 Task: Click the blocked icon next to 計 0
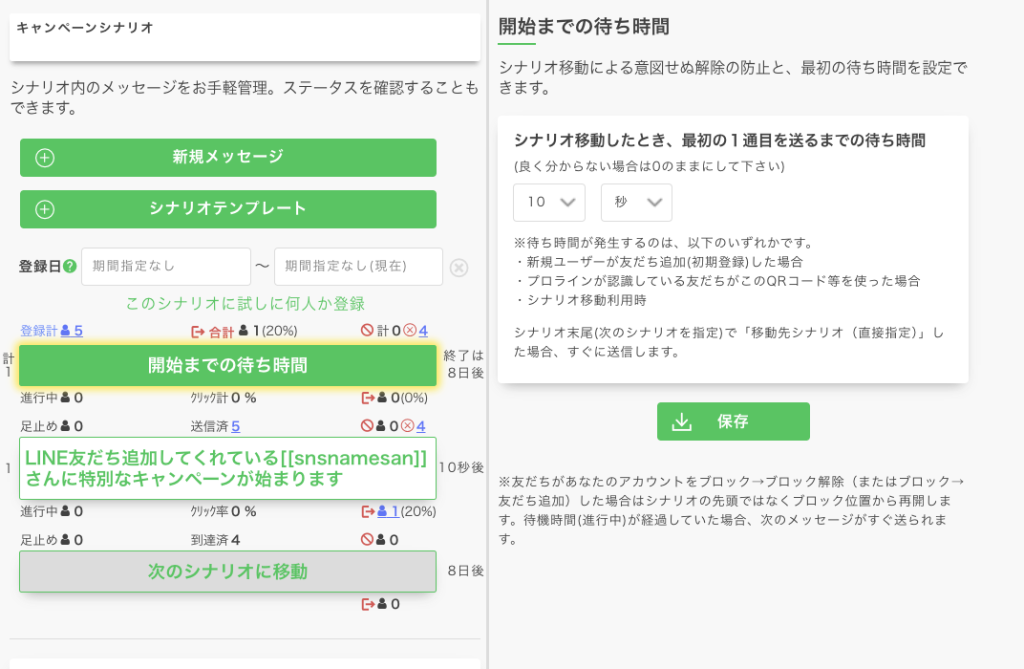coord(367,331)
